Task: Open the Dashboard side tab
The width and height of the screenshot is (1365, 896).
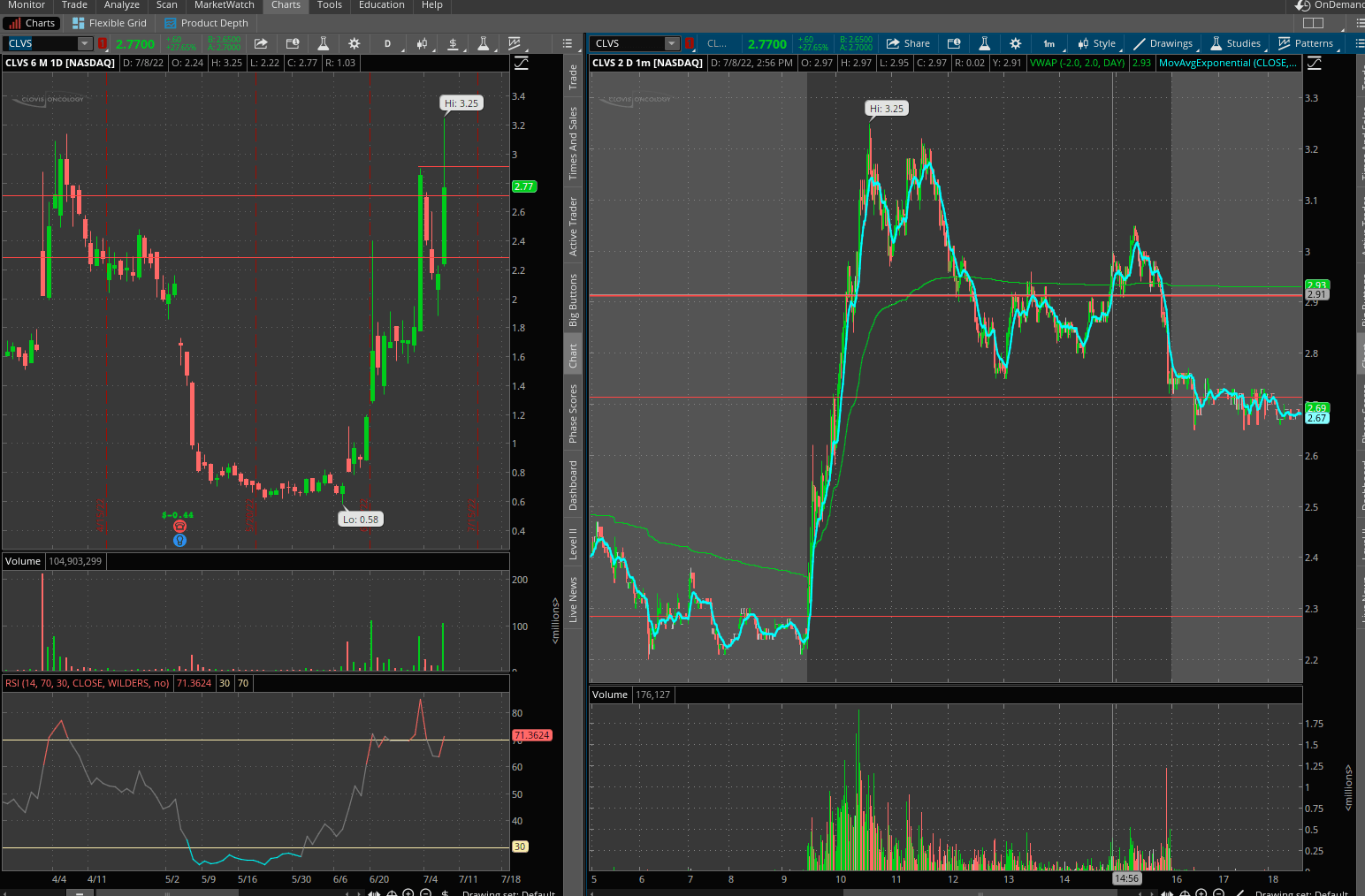Action: (x=573, y=485)
